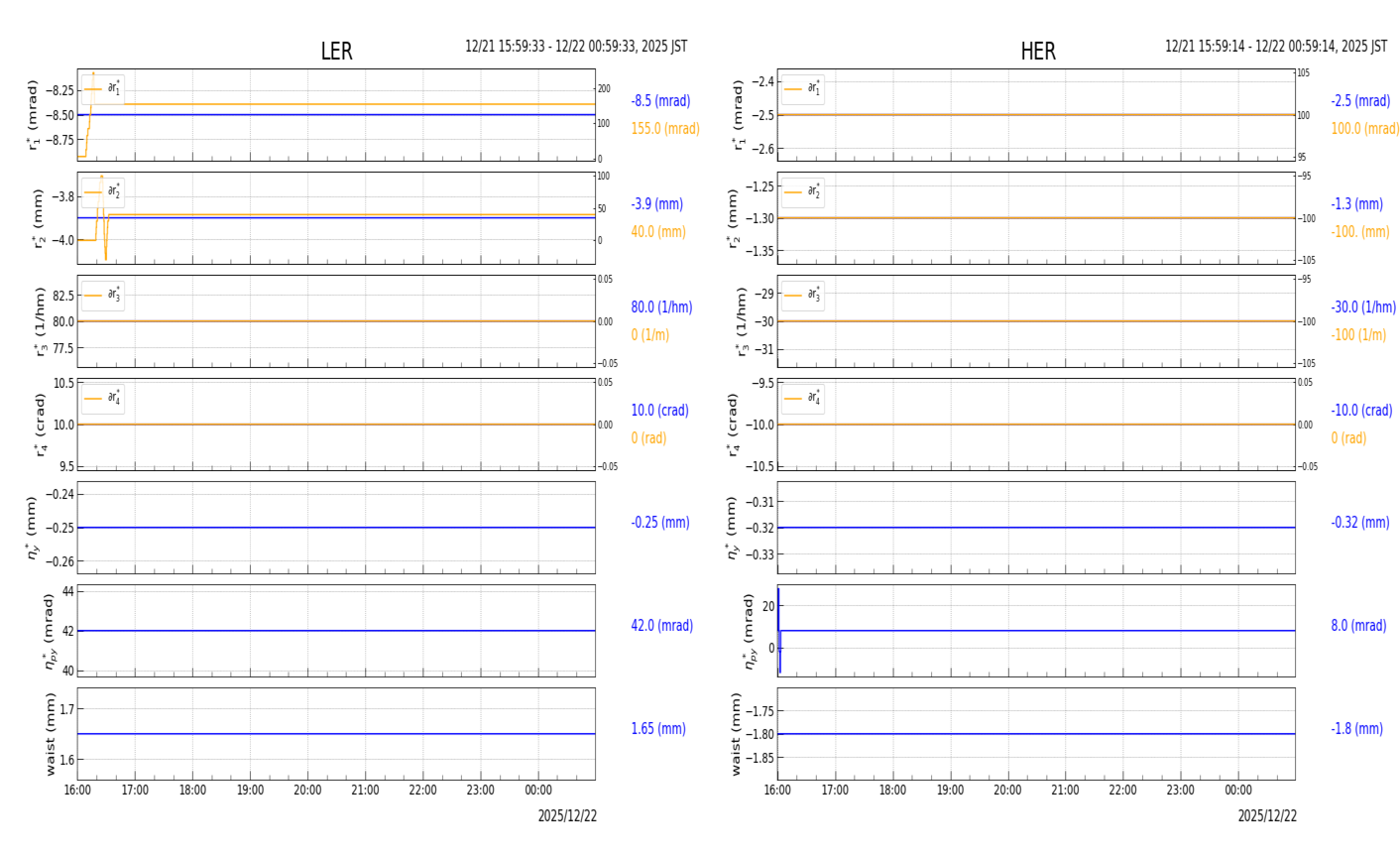This screenshot has width=1400, height=857.
Task: Click the 00:00 tick under LER plots
Action: (x=538, y=791)
